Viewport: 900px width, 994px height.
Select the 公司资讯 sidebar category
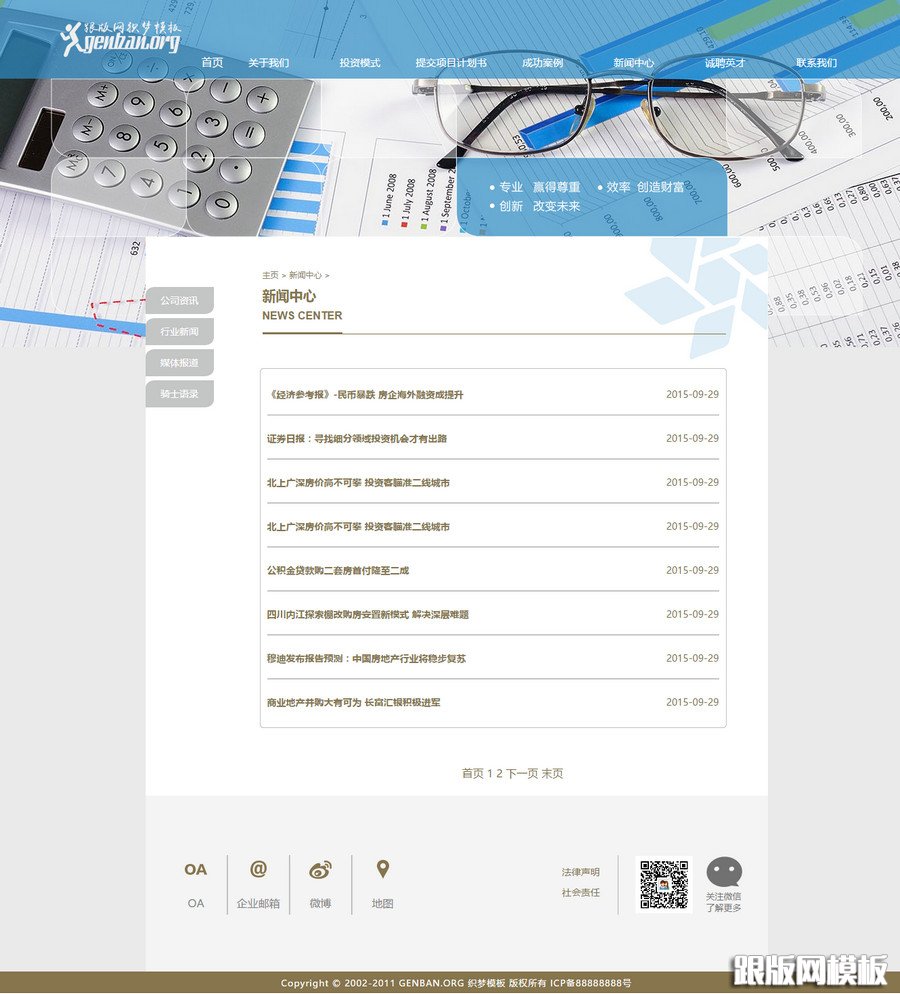coord(180,300)
